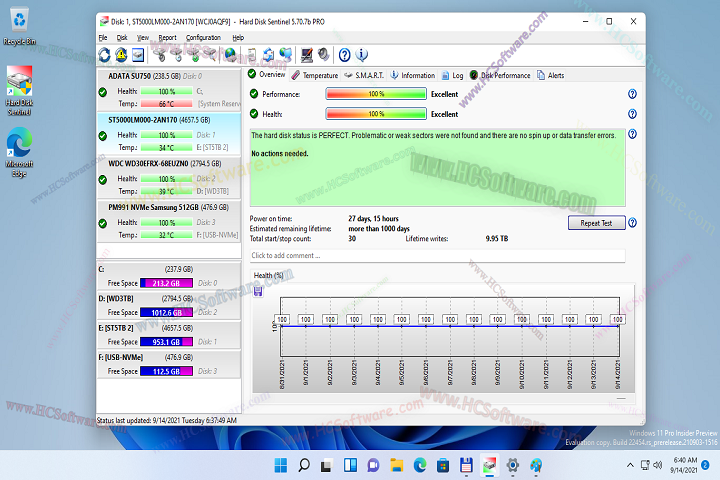Click the disk panel view toolbar icon
This screenshot has width=720, height=480.
tap(138, 55)
